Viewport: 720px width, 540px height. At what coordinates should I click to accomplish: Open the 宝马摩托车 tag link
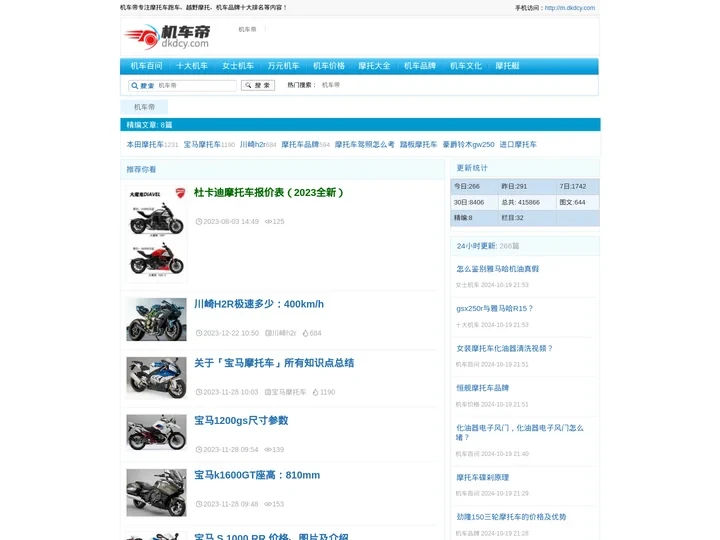[x=202, y=145]
